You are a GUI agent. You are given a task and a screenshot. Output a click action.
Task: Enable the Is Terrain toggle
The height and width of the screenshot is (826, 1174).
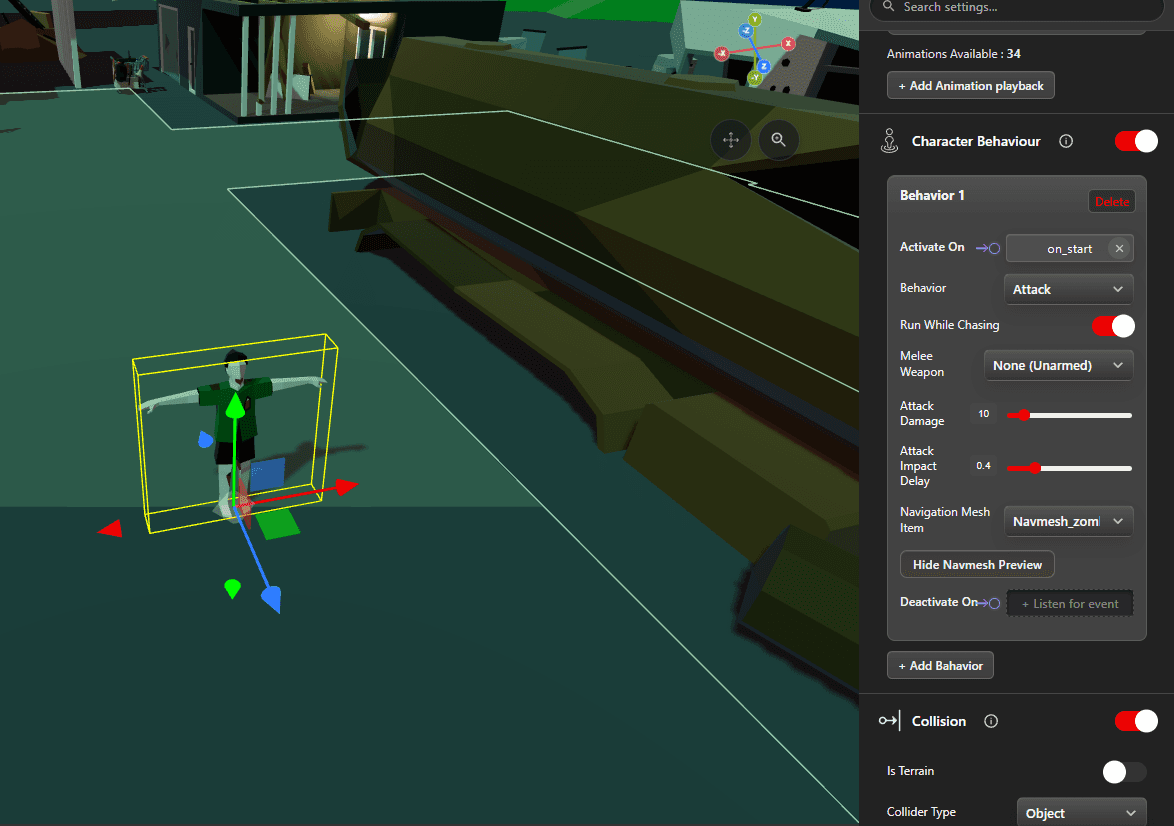click(1124, 771)
